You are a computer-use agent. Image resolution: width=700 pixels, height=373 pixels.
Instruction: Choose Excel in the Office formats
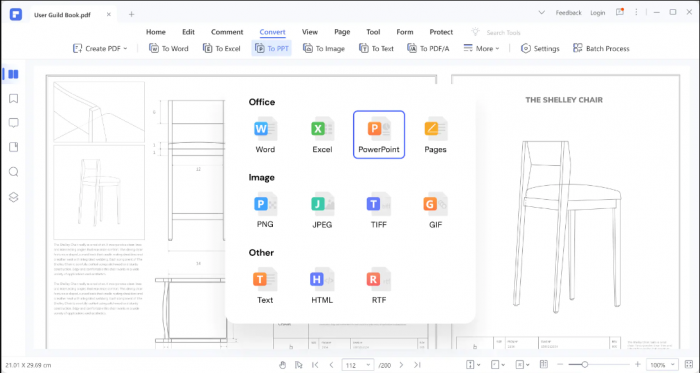(322, 135)
